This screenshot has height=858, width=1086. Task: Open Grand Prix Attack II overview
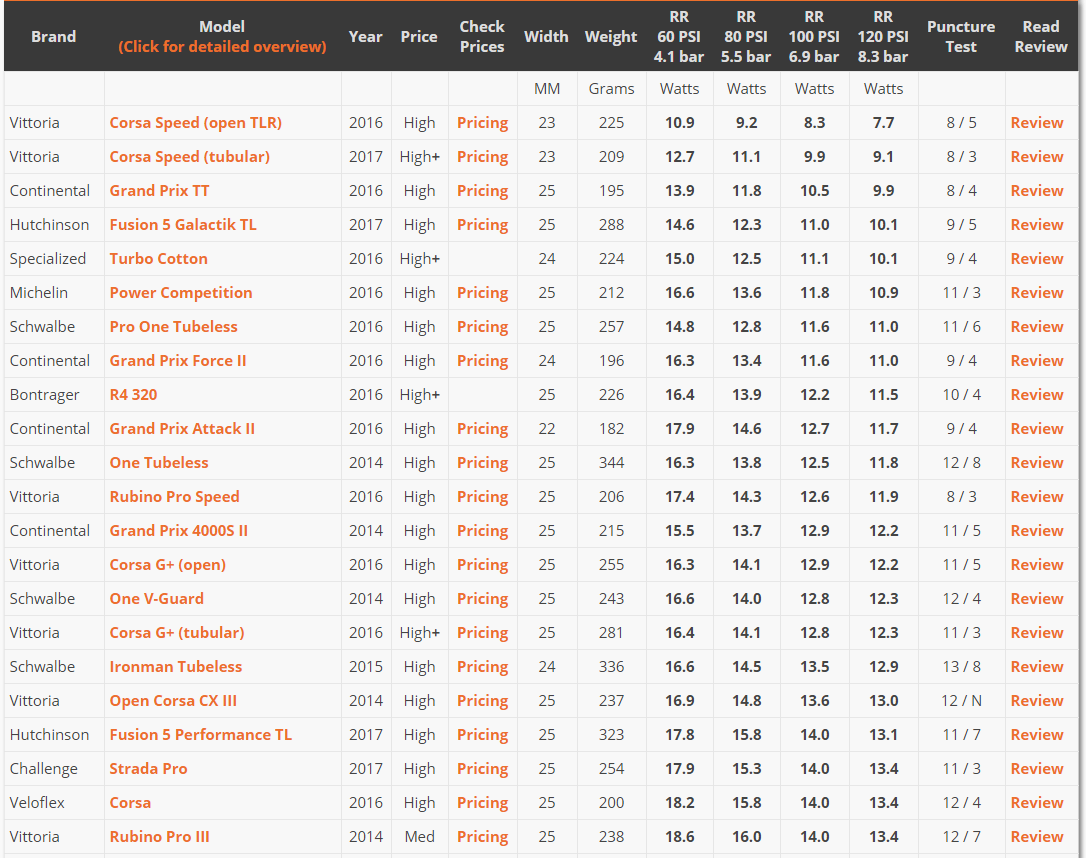pos(182,429)
